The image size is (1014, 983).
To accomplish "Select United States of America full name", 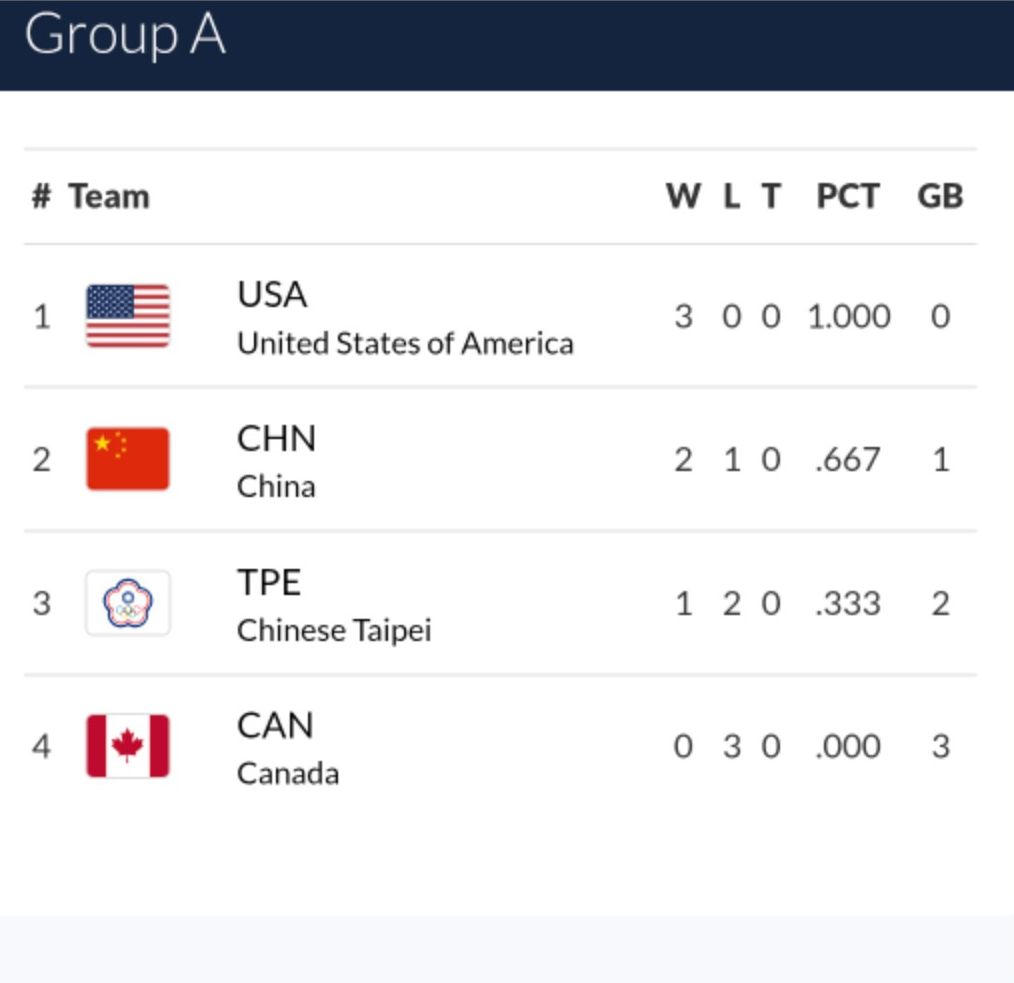I will (x=405, y=344).
